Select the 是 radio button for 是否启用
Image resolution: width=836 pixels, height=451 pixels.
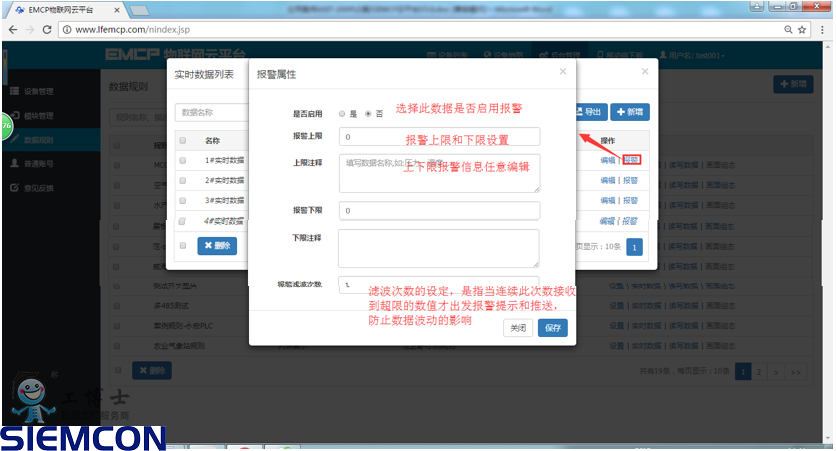(342, 114)
